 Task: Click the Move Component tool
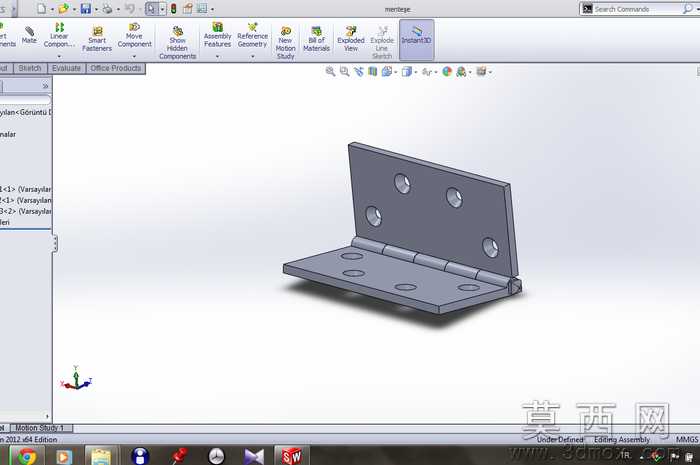pyautogui.click(x=134, y=35)
